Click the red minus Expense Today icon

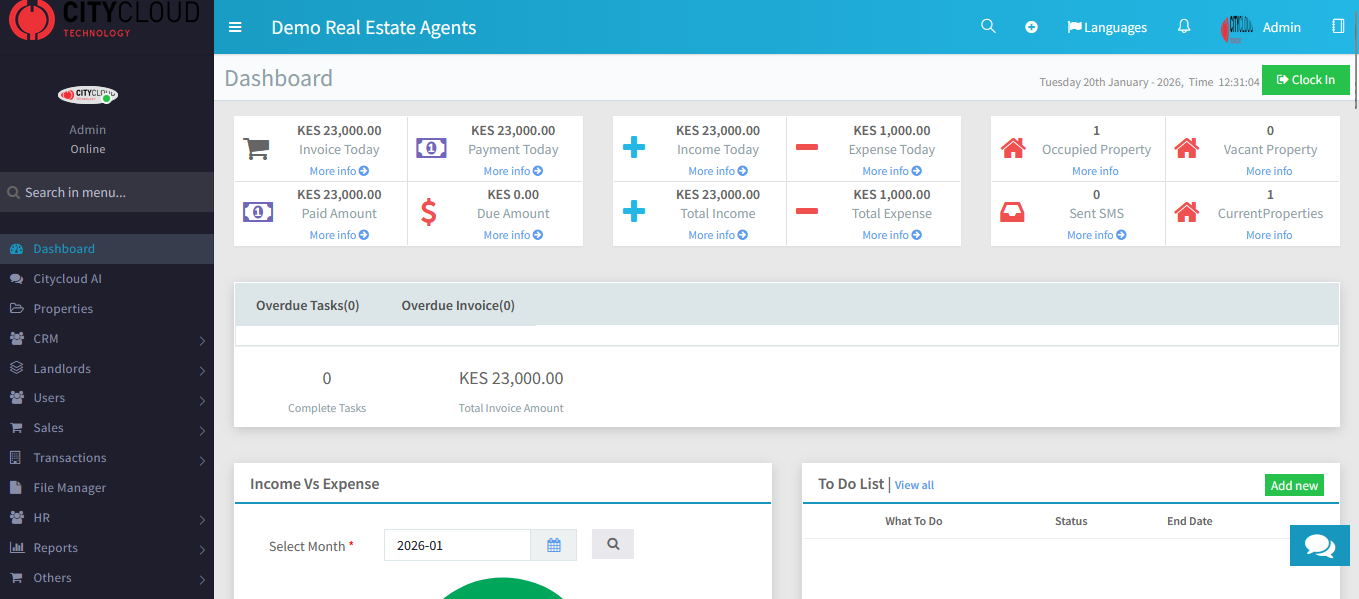[x=807, y=148]
